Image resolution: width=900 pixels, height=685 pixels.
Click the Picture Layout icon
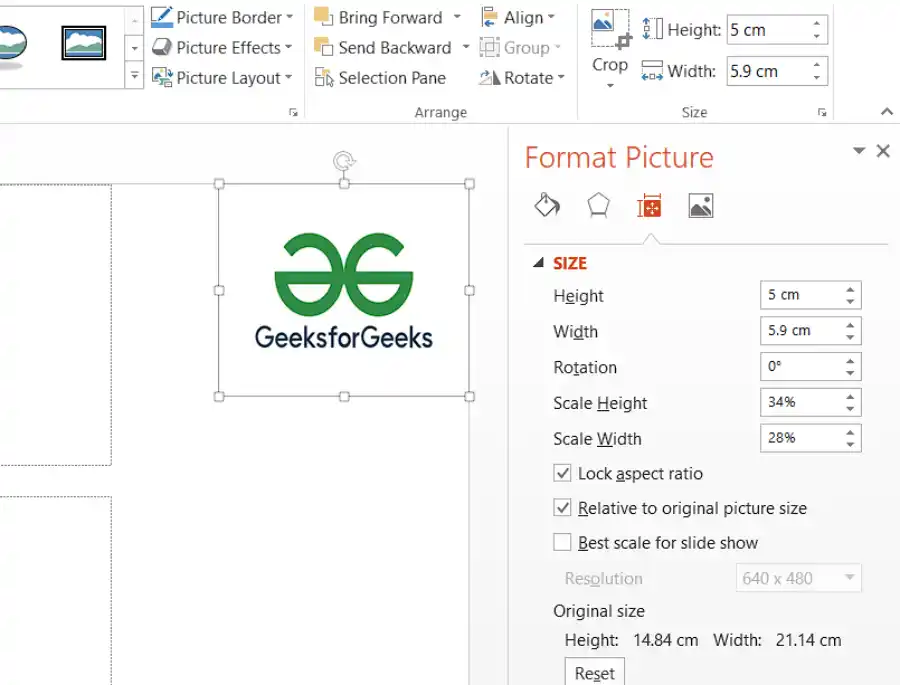162,77
